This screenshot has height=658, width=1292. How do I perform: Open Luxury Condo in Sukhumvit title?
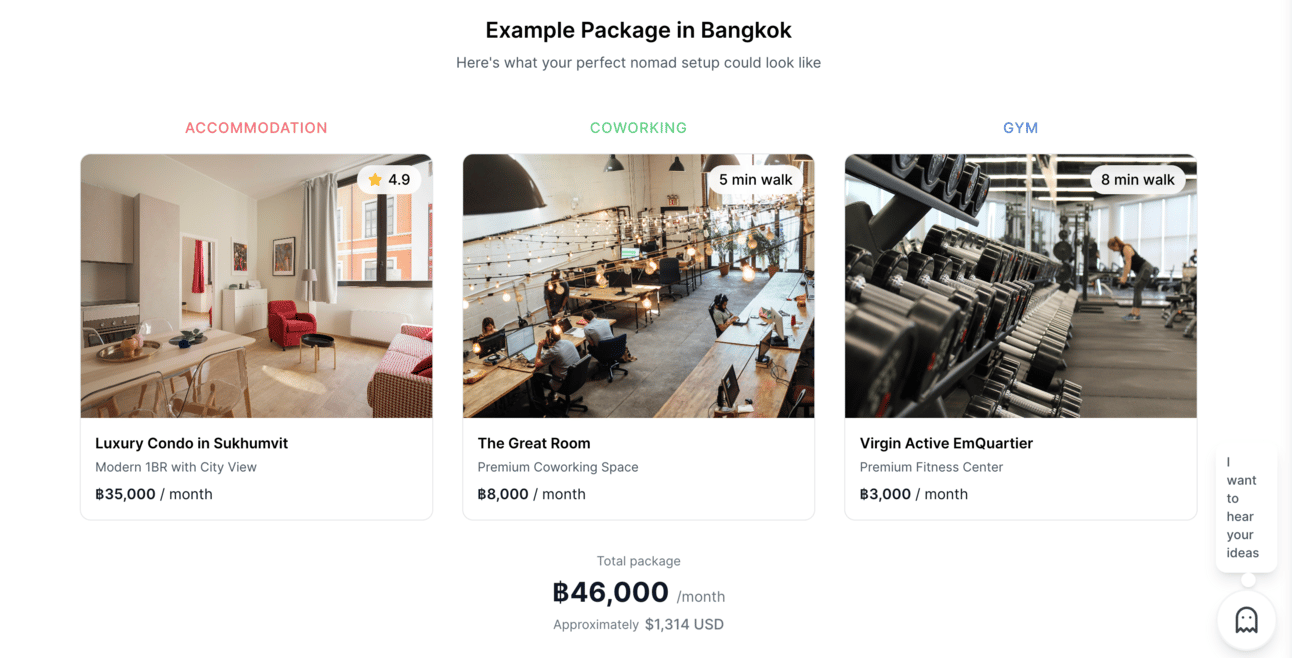point(191,443)
